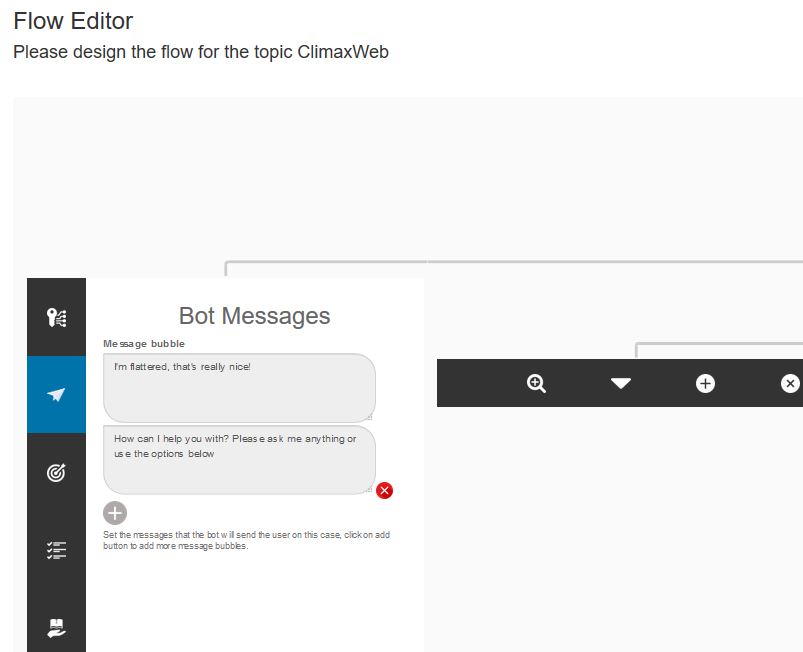Edit the "I'm flattered, that's really nice!" message
The image size is (803, 652).
point(239,388)
